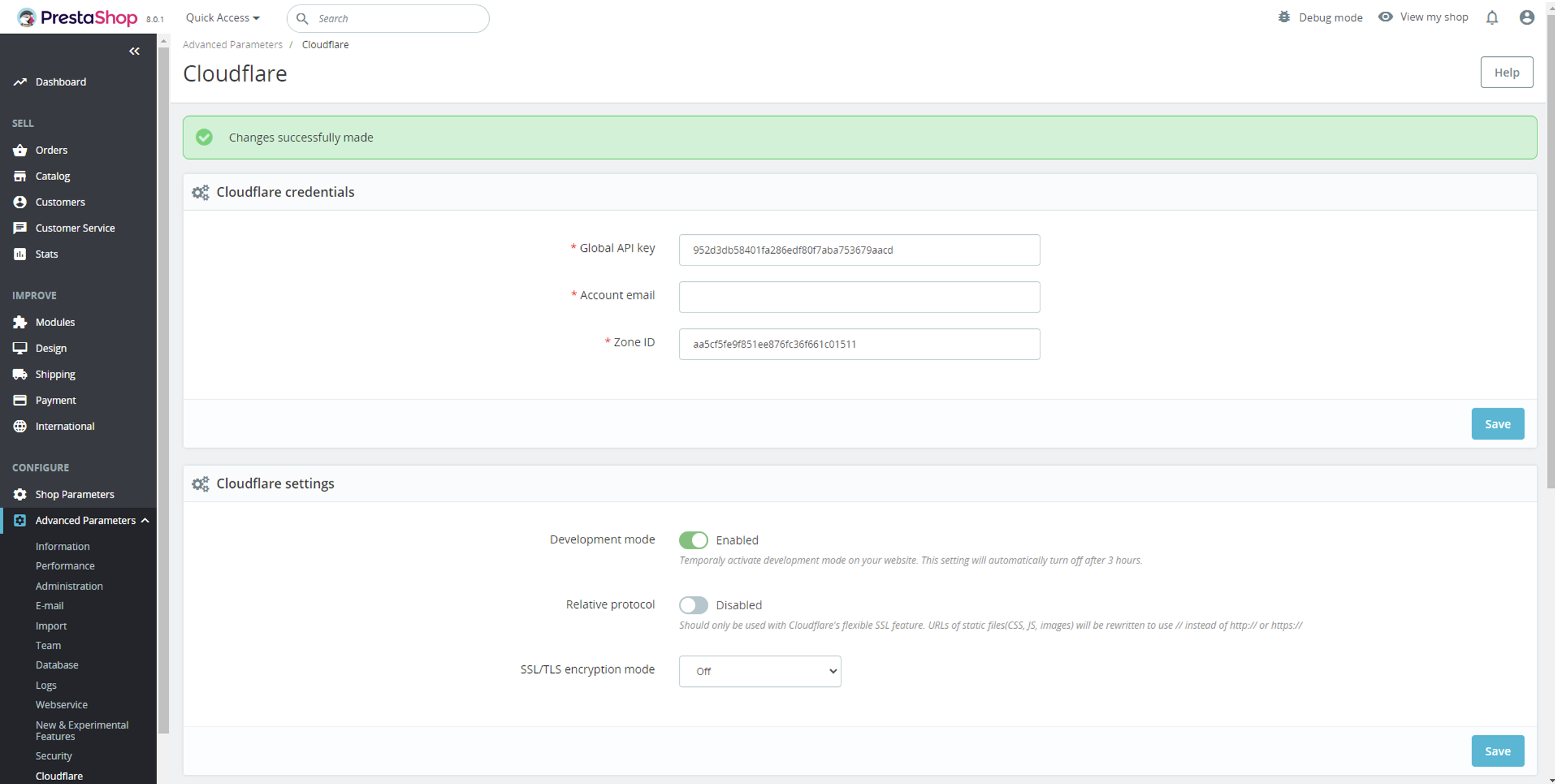The width and height of the screenshot is (1555, 784).
Task: Click the Catalog store icon
Action: [20, 176]
